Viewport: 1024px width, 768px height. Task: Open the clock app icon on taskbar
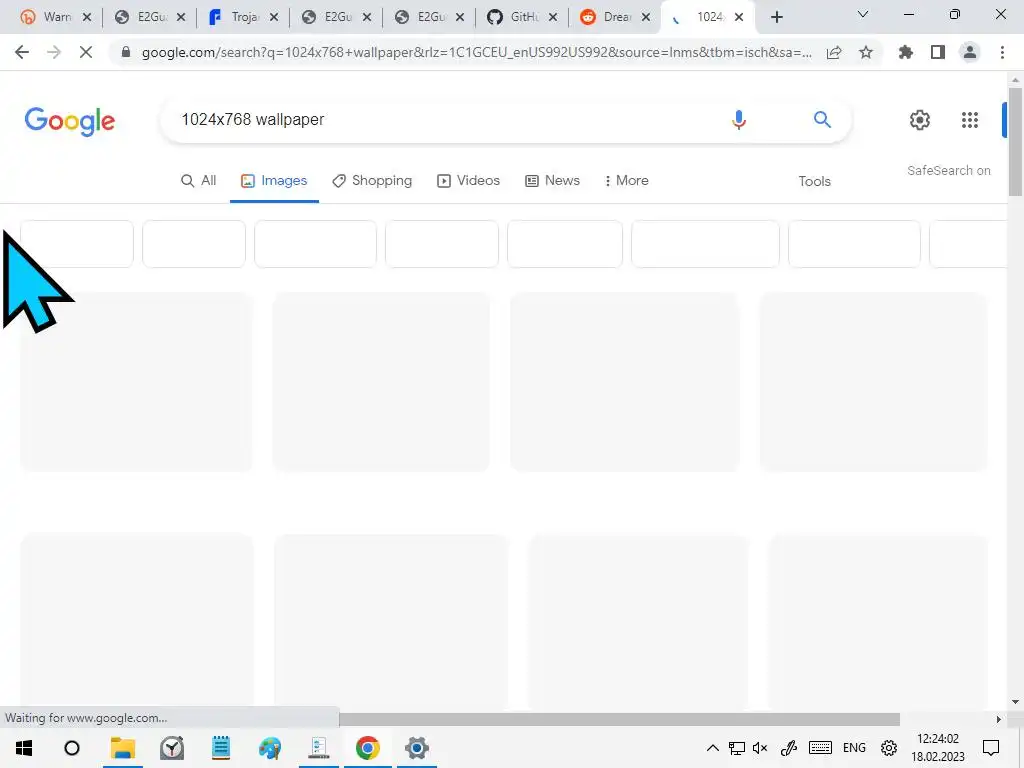tap(172, 748)
